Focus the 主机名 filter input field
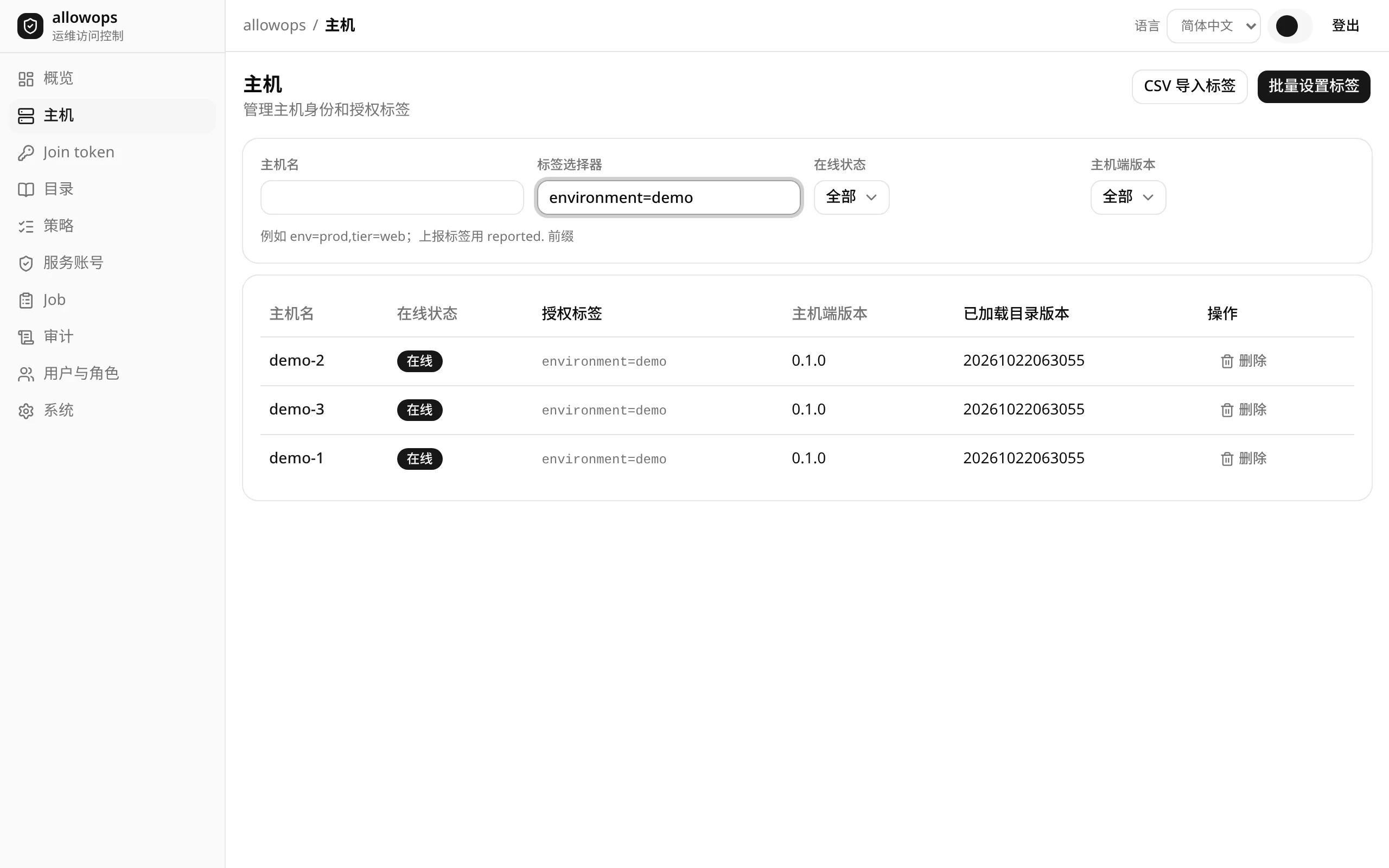Image resolution: width=1389 pixels, height=868 pixels. (392, 197)
